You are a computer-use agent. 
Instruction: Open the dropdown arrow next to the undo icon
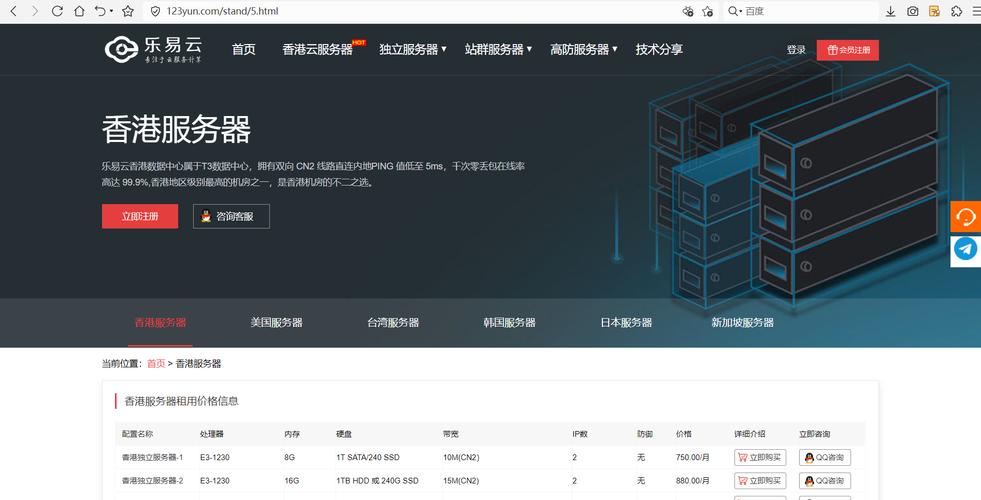click(111, 11)
